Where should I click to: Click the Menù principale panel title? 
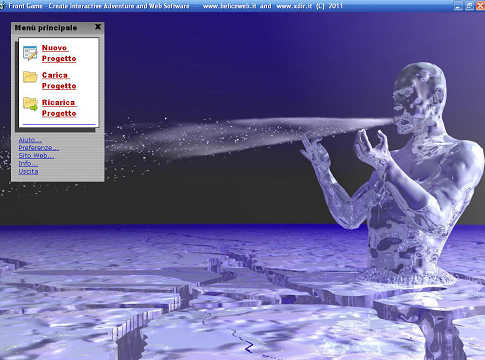tap(46, 28)
